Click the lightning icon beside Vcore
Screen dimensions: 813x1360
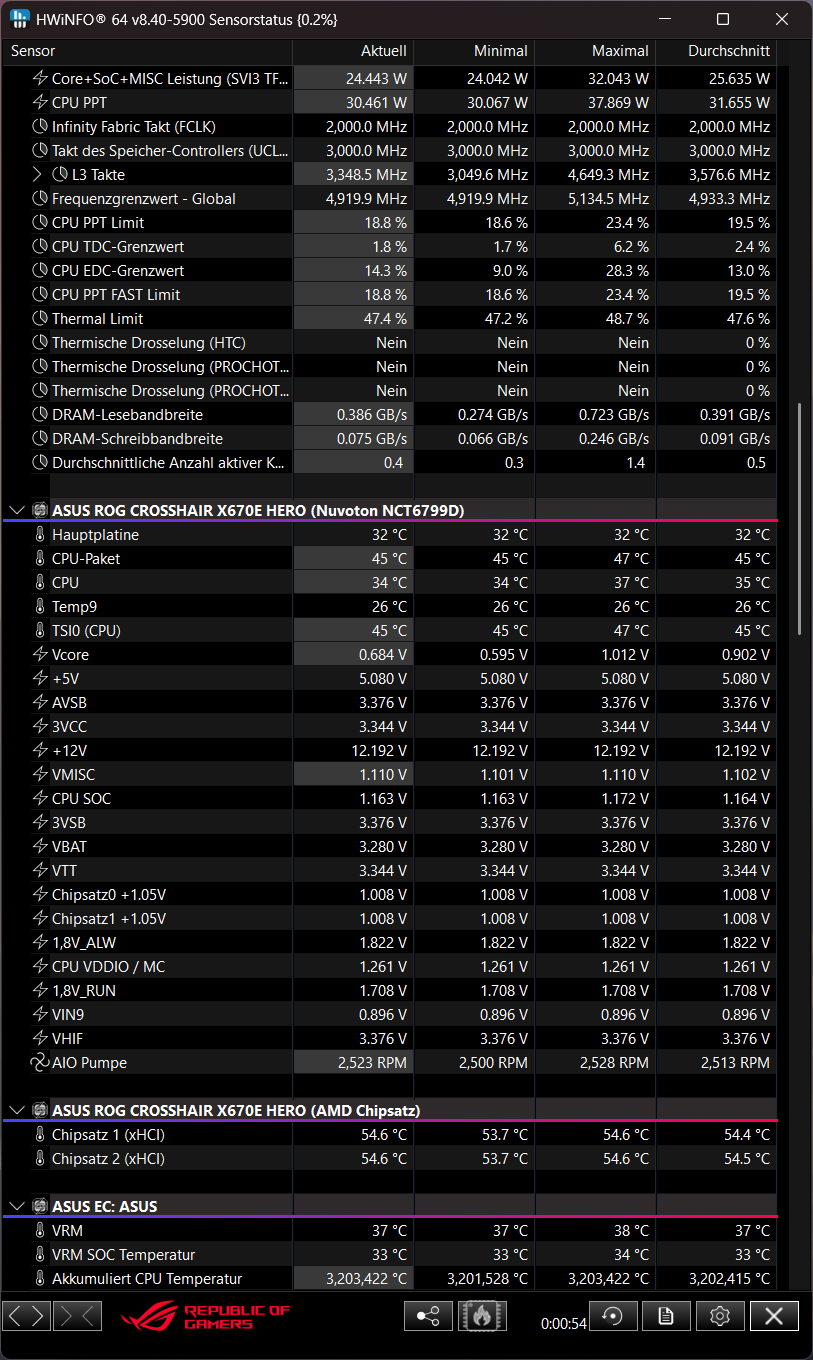tap(40, 654)
